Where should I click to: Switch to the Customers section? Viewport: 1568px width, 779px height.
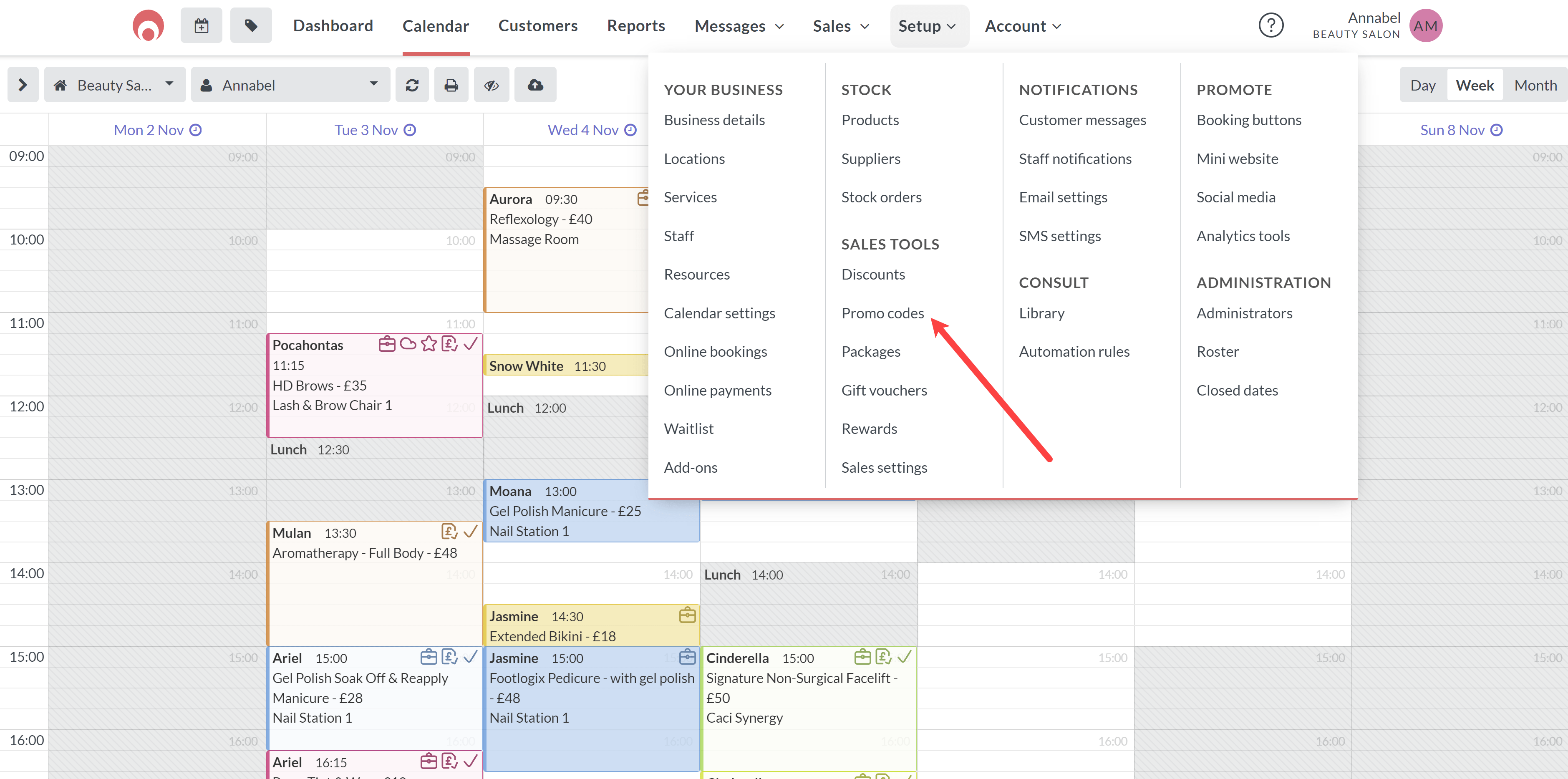(537, 25)
